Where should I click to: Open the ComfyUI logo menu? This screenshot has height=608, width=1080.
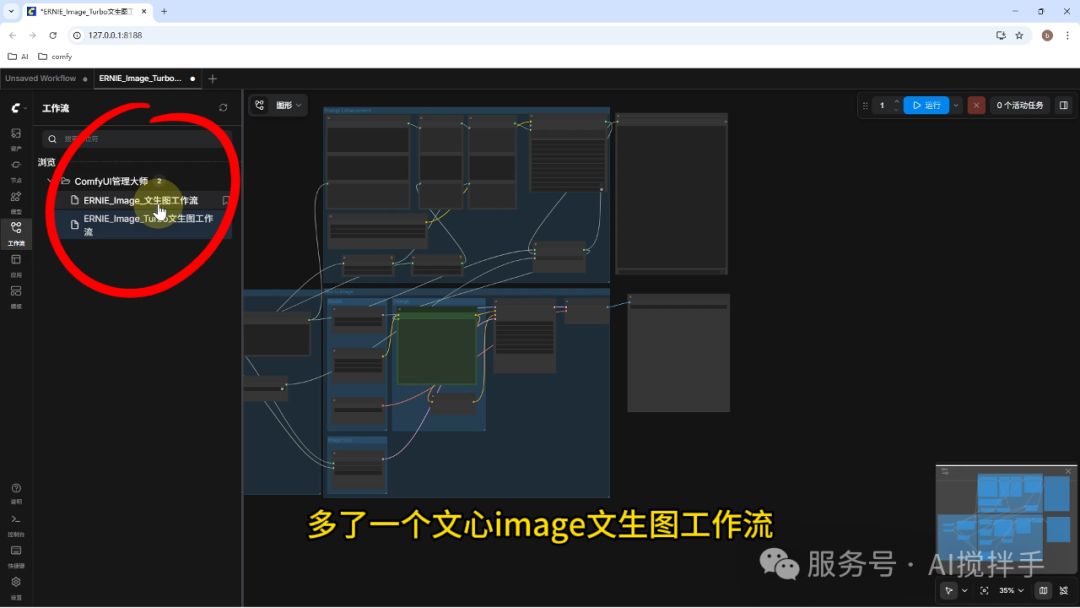tap(18, 108)
